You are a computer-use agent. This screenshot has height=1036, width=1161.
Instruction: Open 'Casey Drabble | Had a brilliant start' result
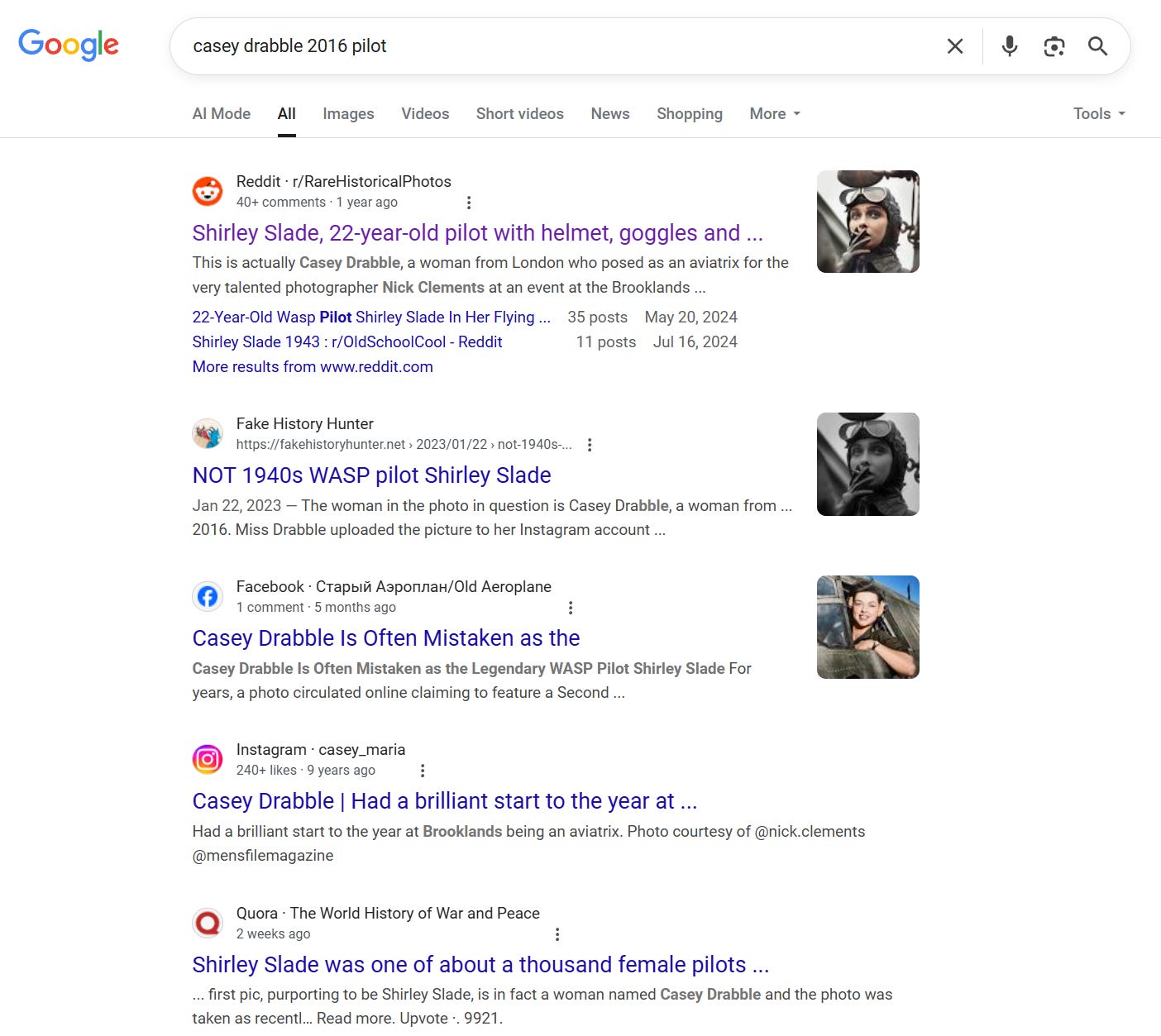pyautogui.click(x=445, y=801)
